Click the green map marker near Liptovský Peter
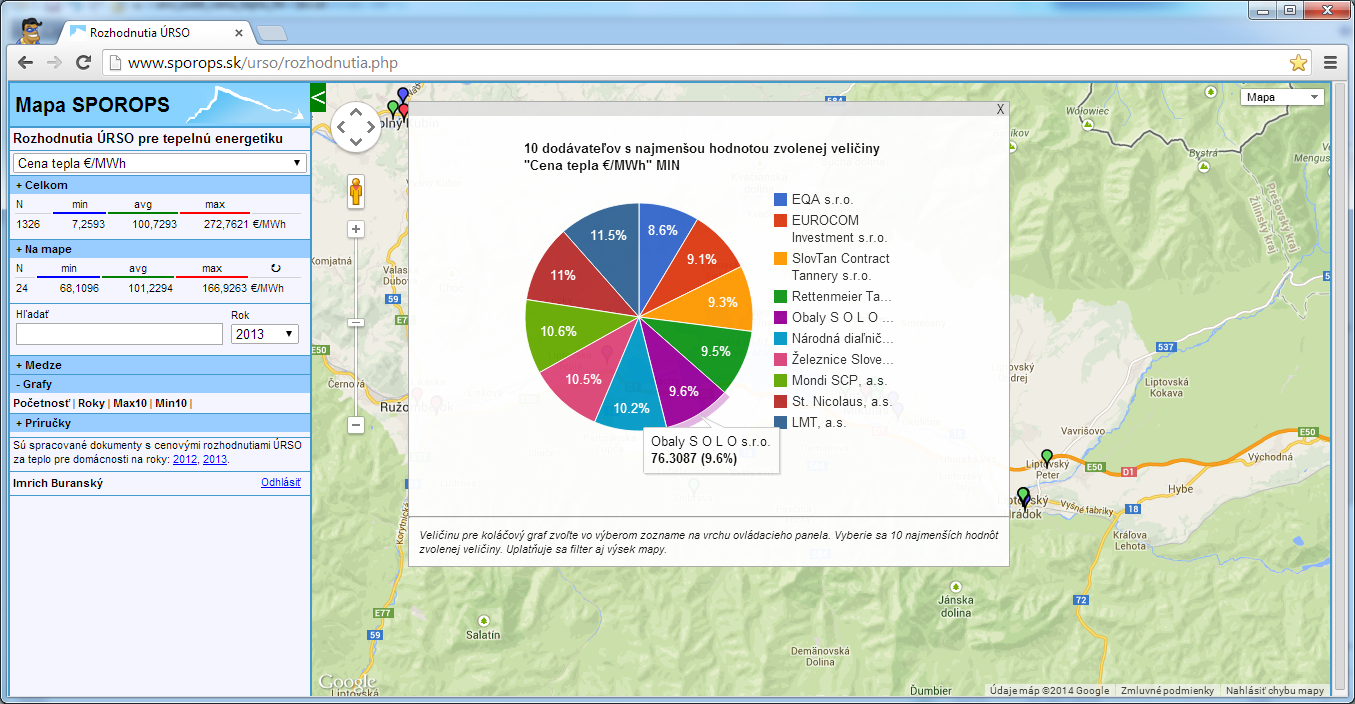This screenshot has width=1355, height=704. pyautogui.click(x=1047, y=458)
